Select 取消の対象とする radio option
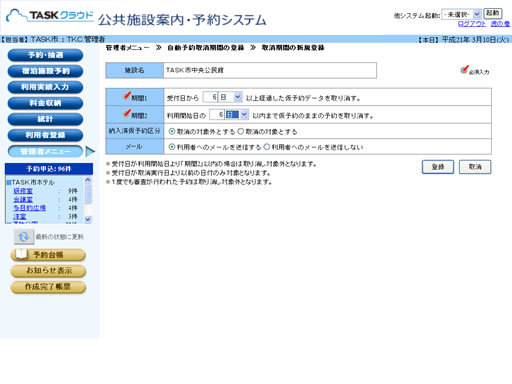The height and width of the screenshot is (384, 512). click(241, 131)
